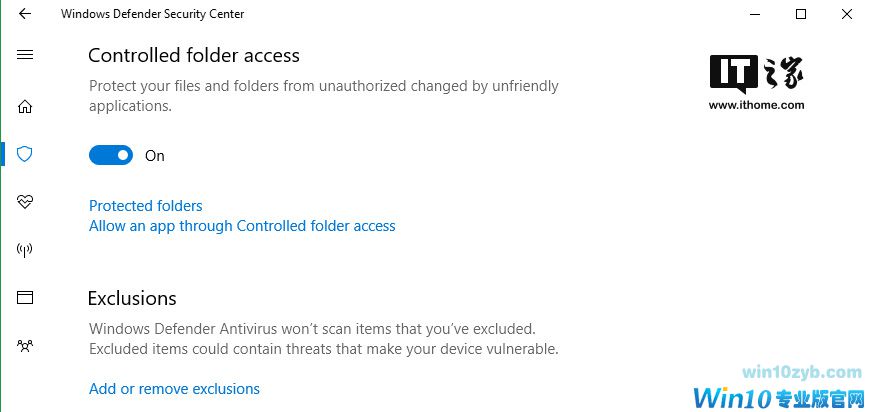Maximize the Security Center window
870x412 pixels.
pos(800,14)
